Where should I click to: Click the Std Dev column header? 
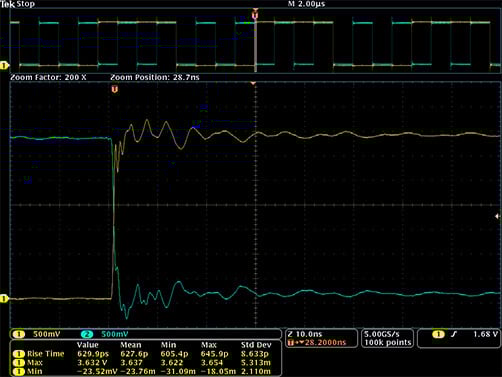click(x=256, y=345)
